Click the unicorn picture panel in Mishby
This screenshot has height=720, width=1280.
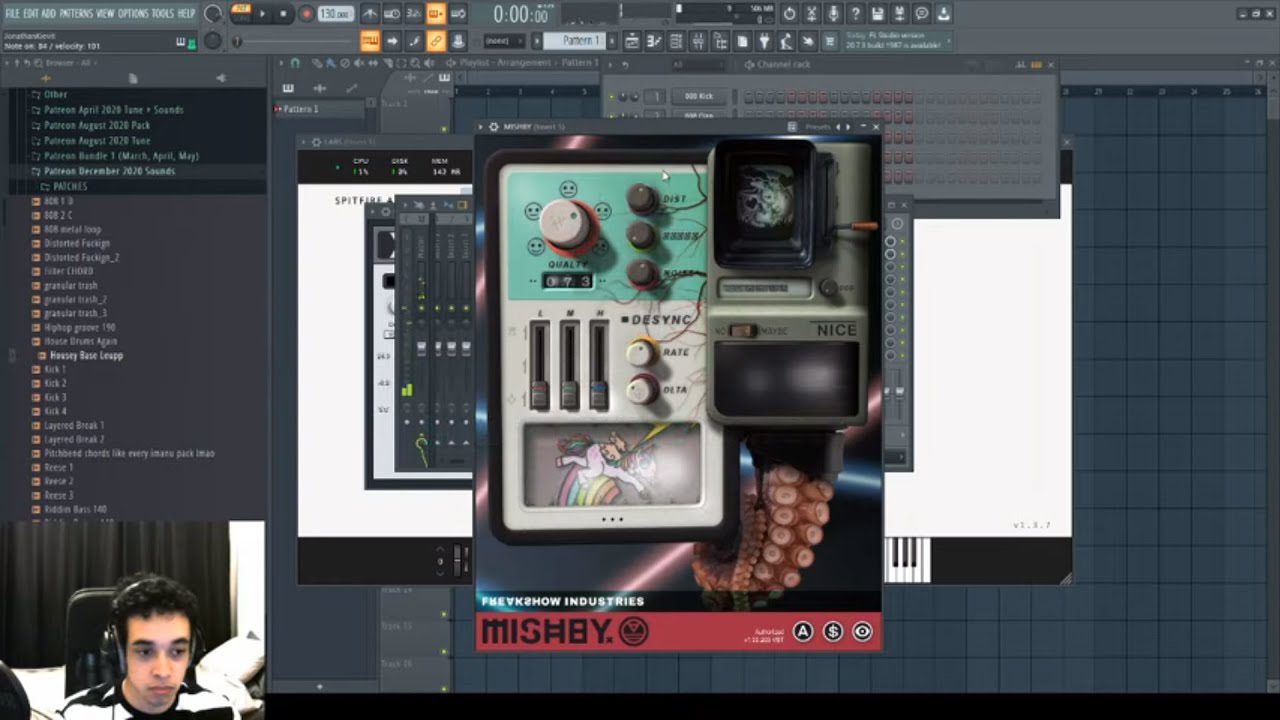612,464
